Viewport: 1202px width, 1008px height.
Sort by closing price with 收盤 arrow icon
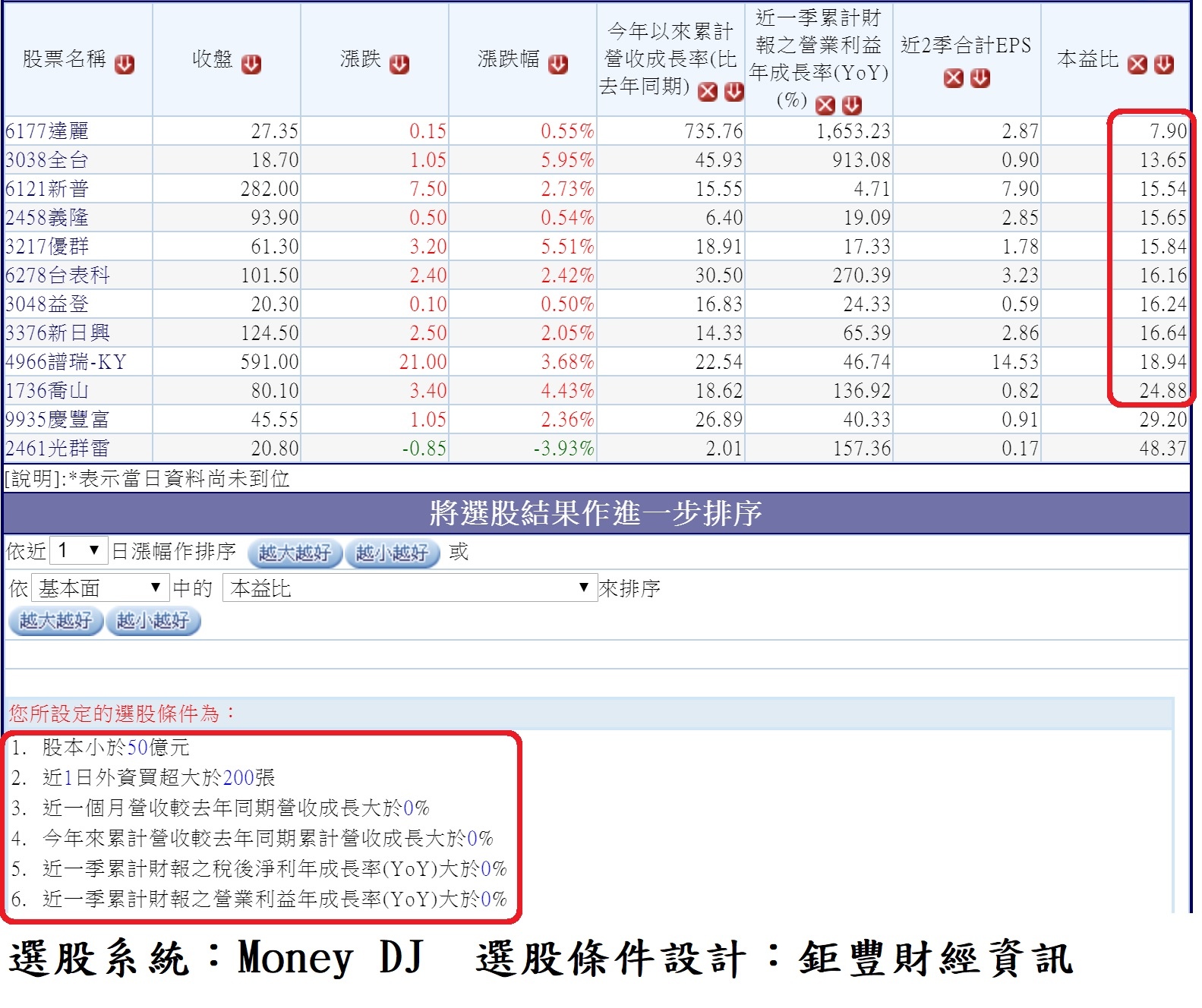251,65
